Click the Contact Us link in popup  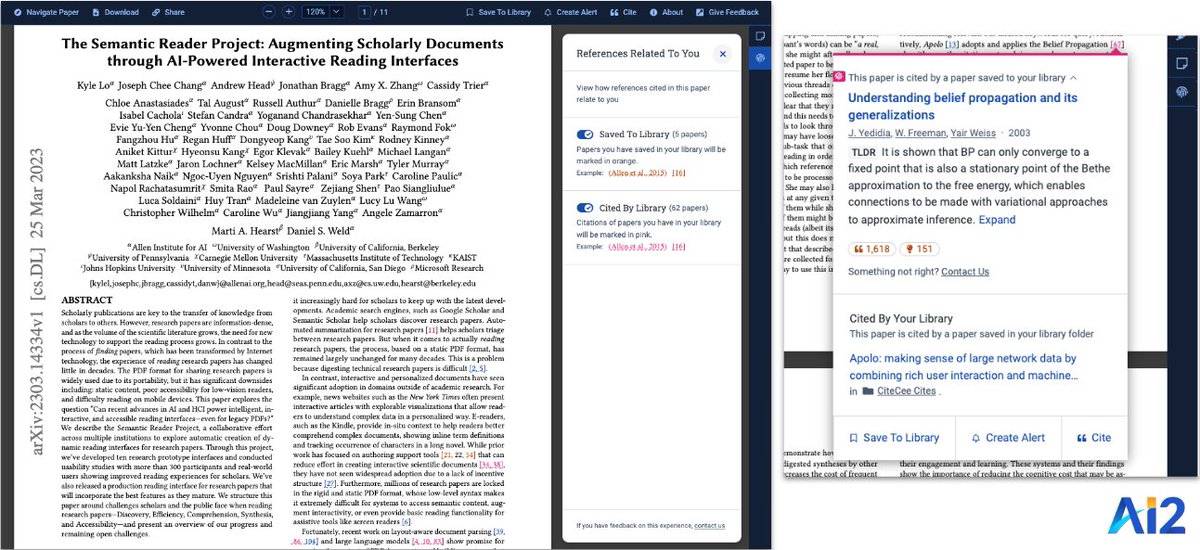[x=964, y=272]
